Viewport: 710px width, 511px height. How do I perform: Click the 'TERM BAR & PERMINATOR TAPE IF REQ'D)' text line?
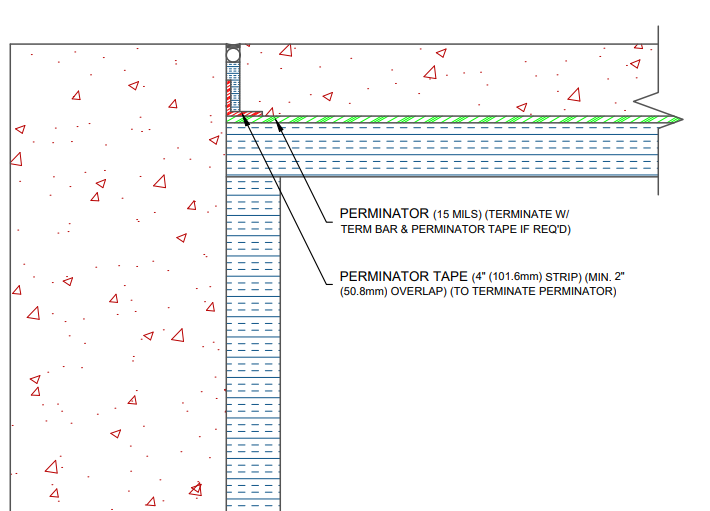456,229
